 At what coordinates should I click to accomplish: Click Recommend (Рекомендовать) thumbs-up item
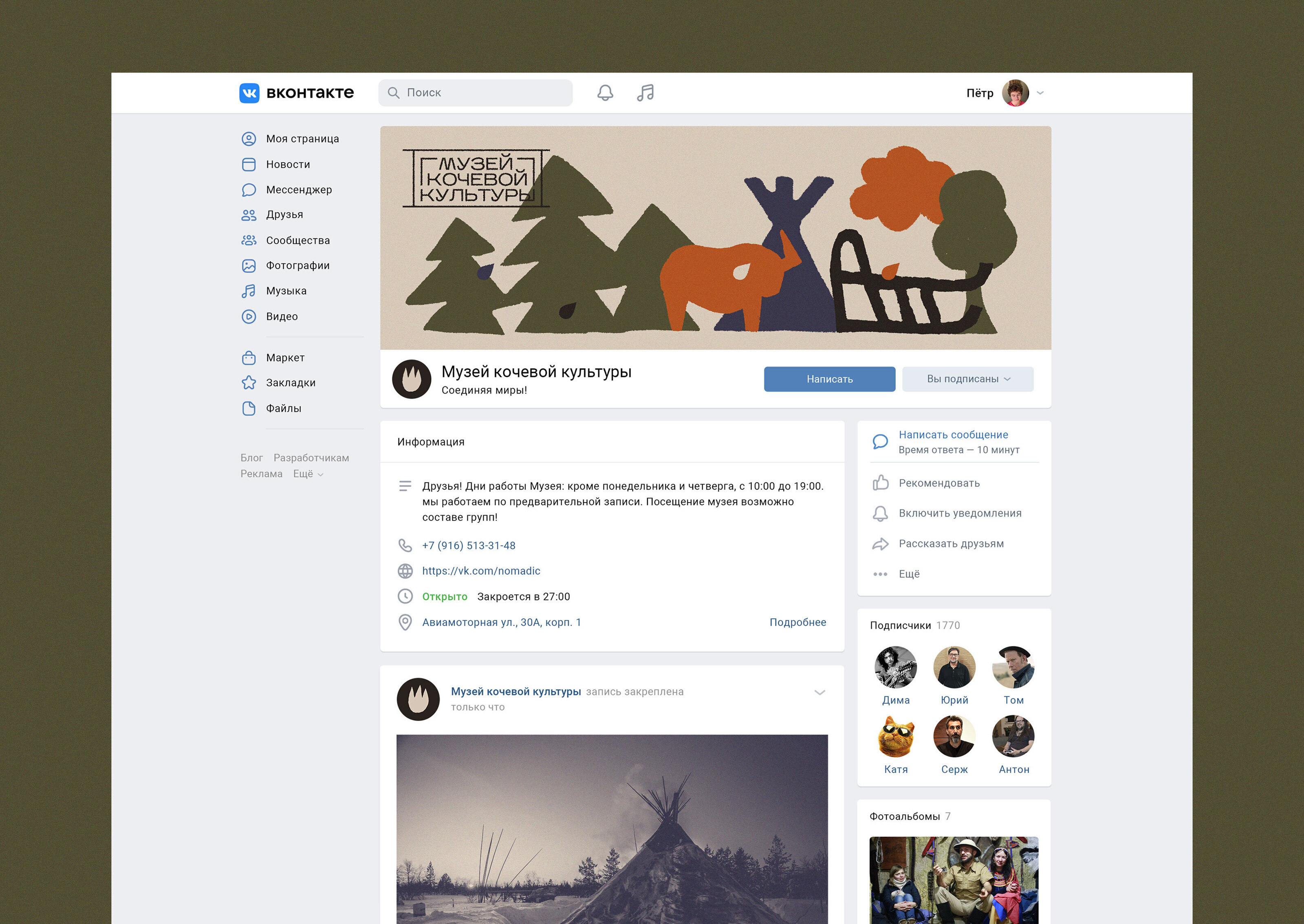click(x=938, y=483)
